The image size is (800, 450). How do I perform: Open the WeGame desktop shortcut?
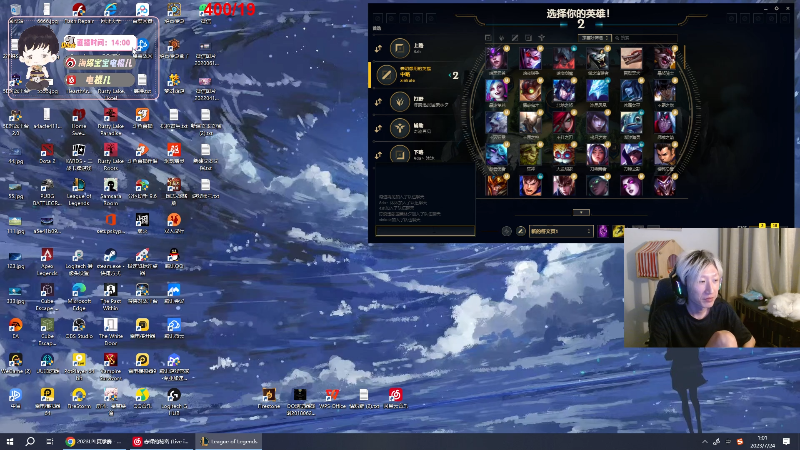(15, 363)
